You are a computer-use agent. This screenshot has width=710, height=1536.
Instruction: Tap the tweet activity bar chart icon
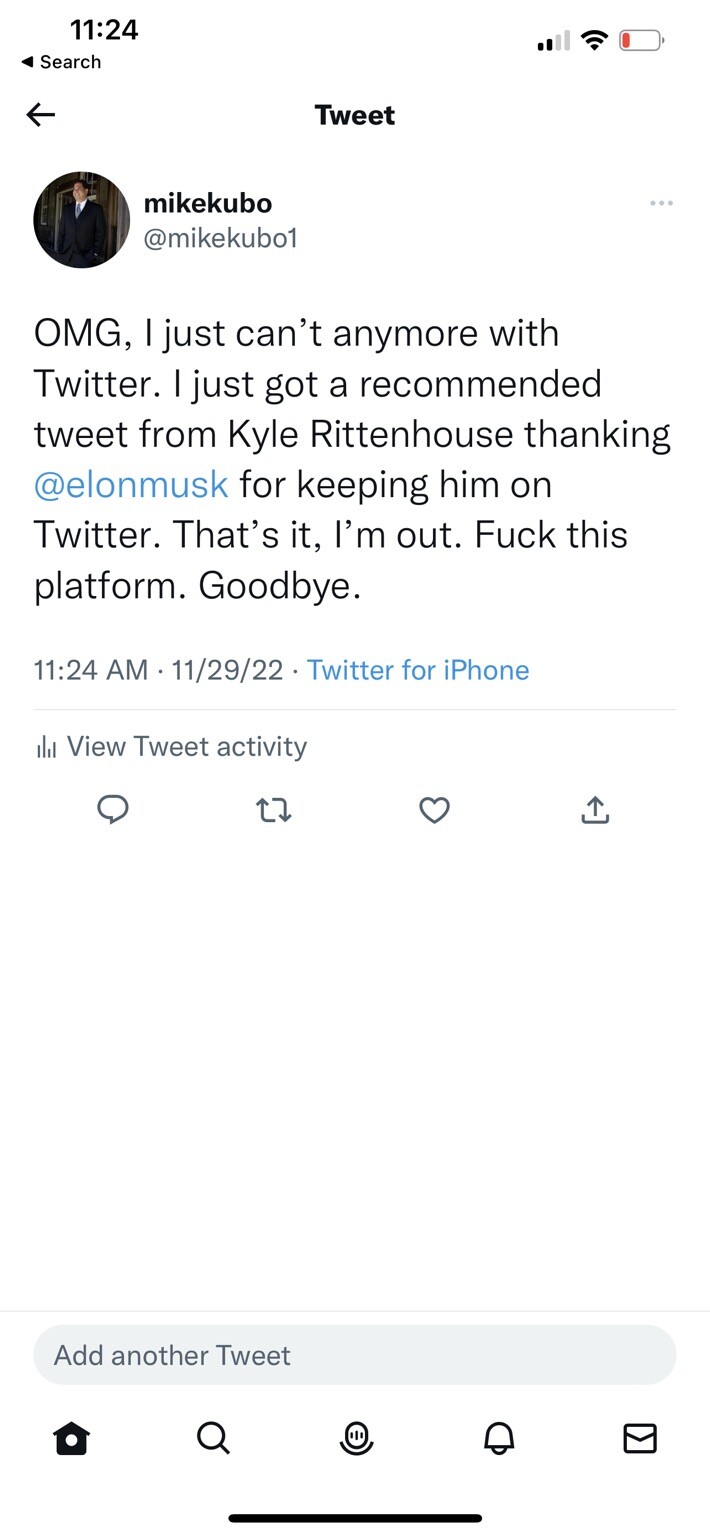click(x=45, y=747)
